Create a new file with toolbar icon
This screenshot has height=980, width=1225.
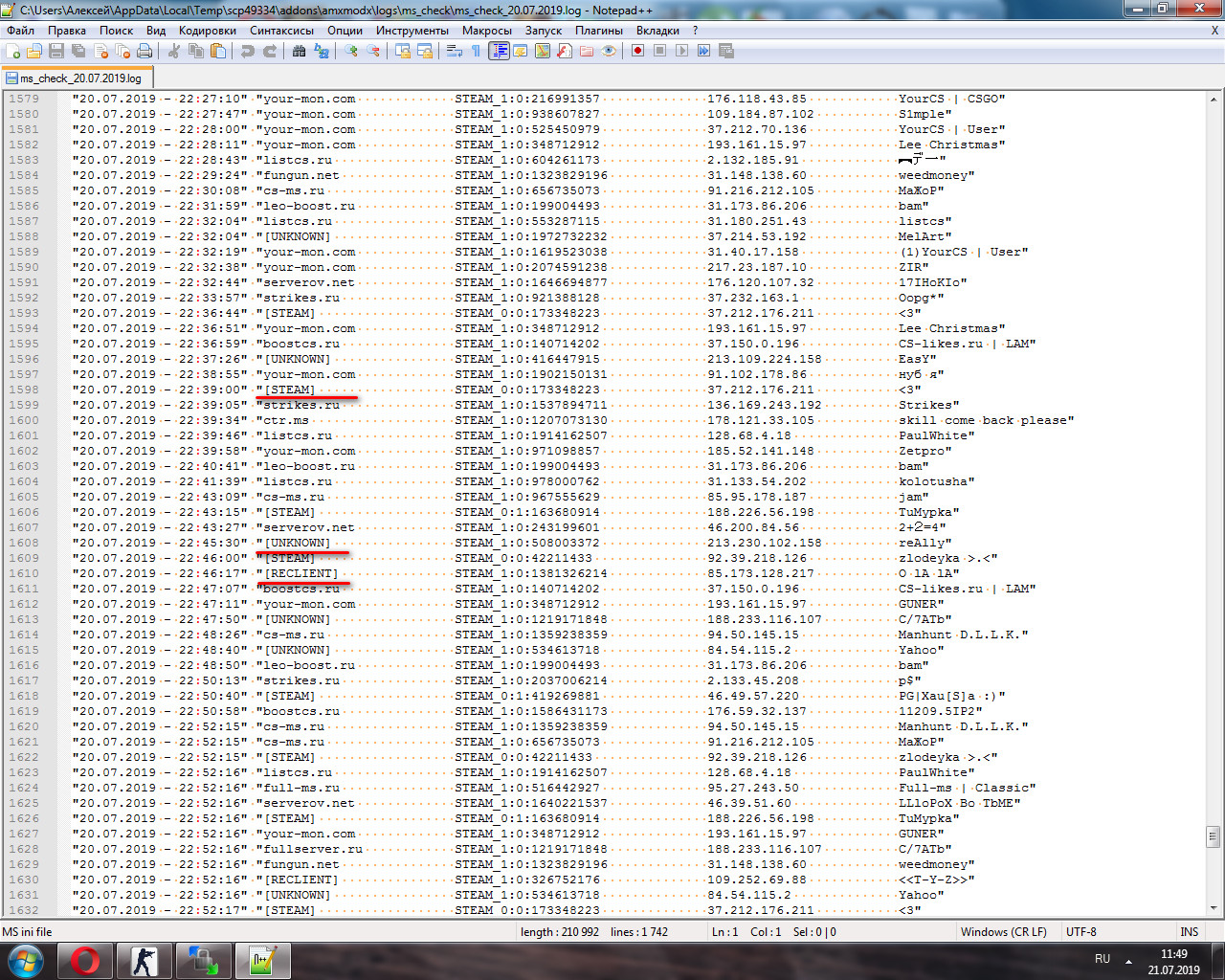tap(13, 51)
